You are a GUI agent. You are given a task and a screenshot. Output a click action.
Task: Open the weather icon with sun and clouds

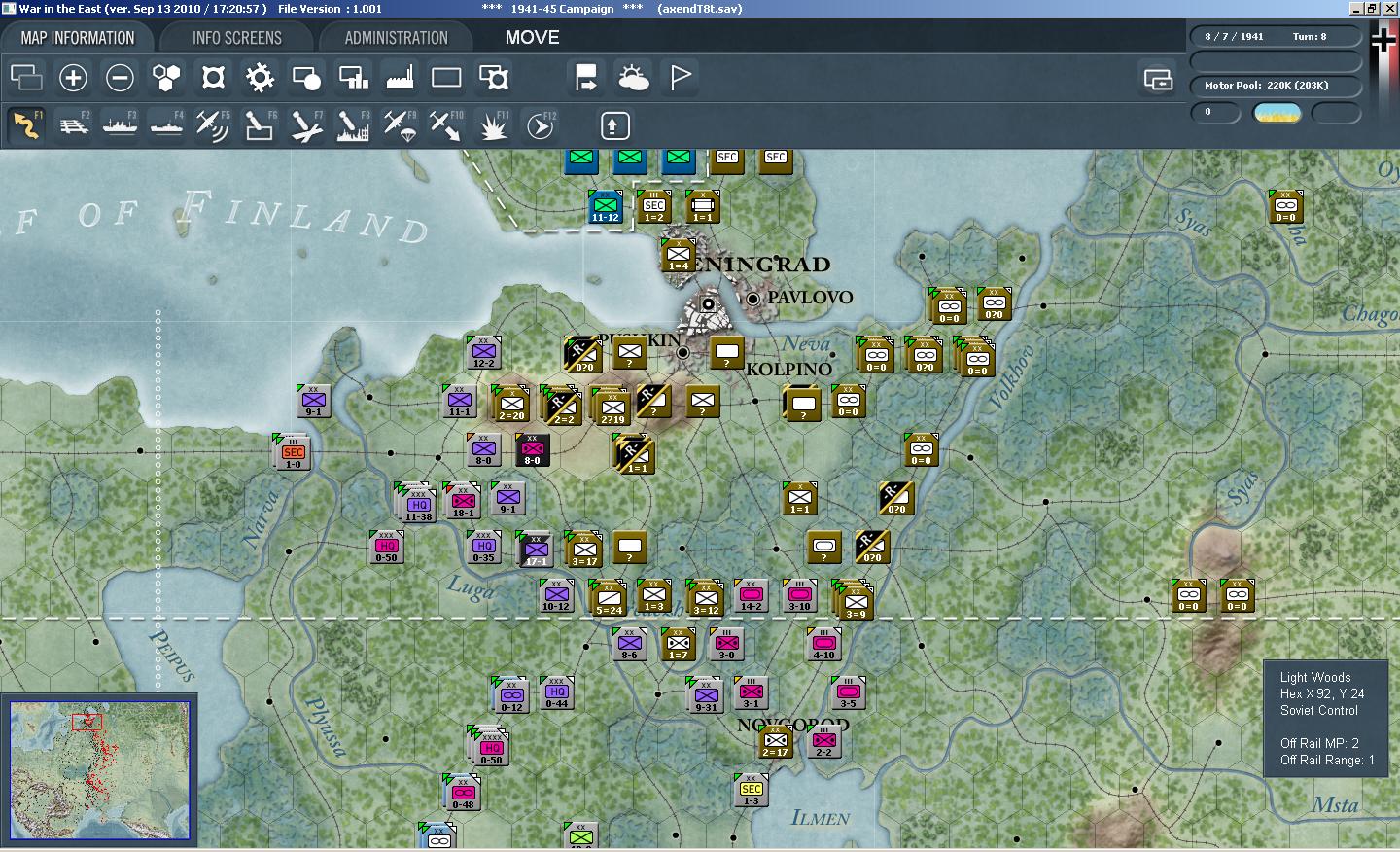point(633,77)
